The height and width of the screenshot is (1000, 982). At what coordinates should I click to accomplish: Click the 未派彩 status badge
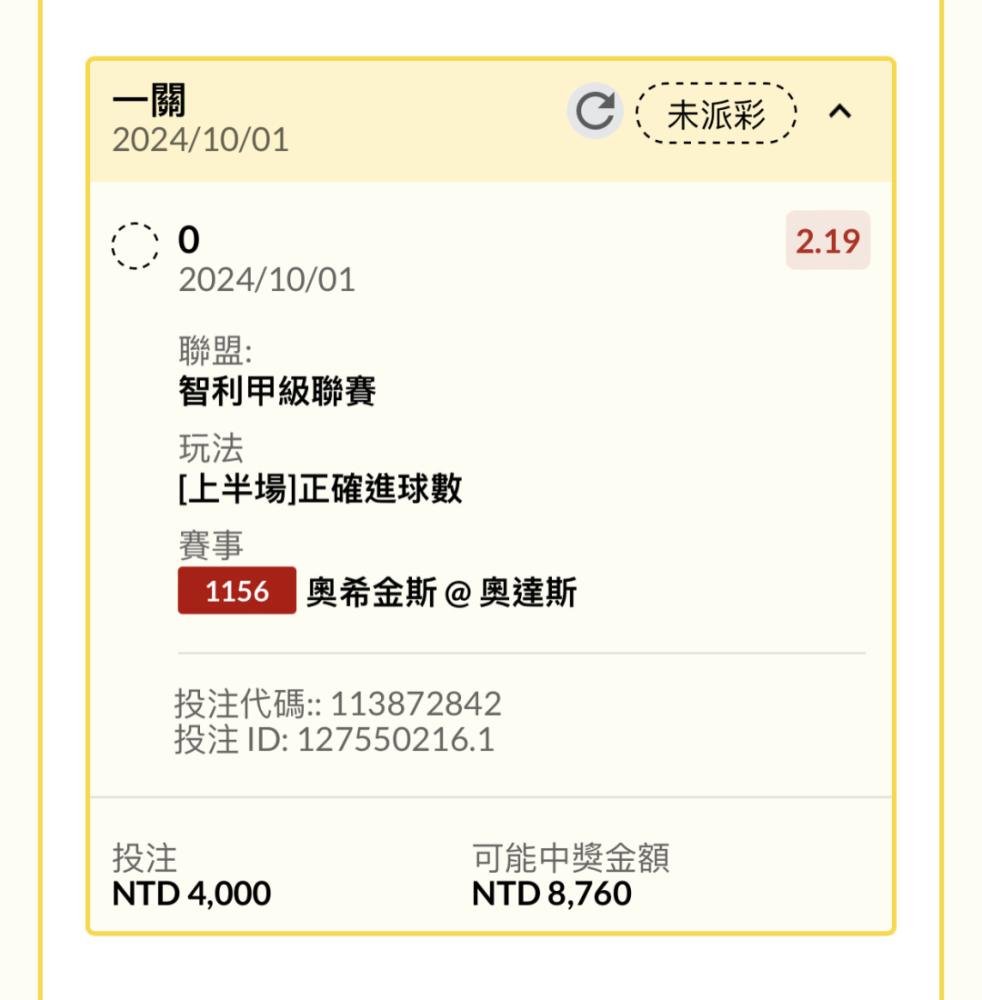click(x=715, y=114)
